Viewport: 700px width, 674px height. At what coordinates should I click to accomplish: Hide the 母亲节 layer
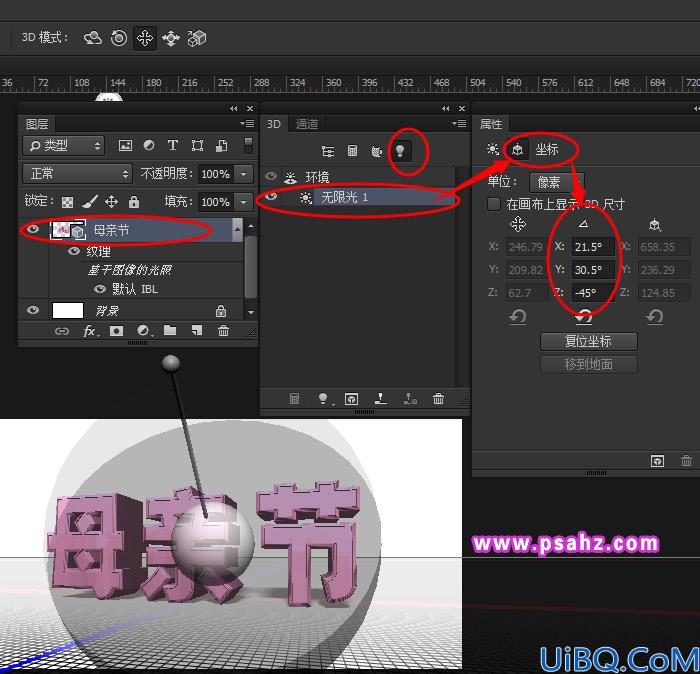click(x=33, y=229)
